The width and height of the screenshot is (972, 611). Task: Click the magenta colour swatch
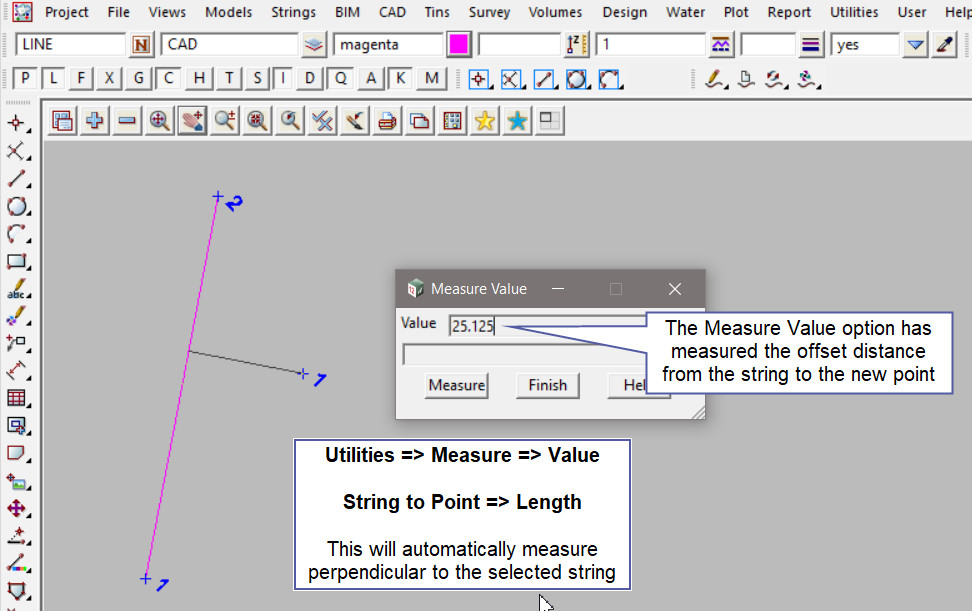[459, 45]
